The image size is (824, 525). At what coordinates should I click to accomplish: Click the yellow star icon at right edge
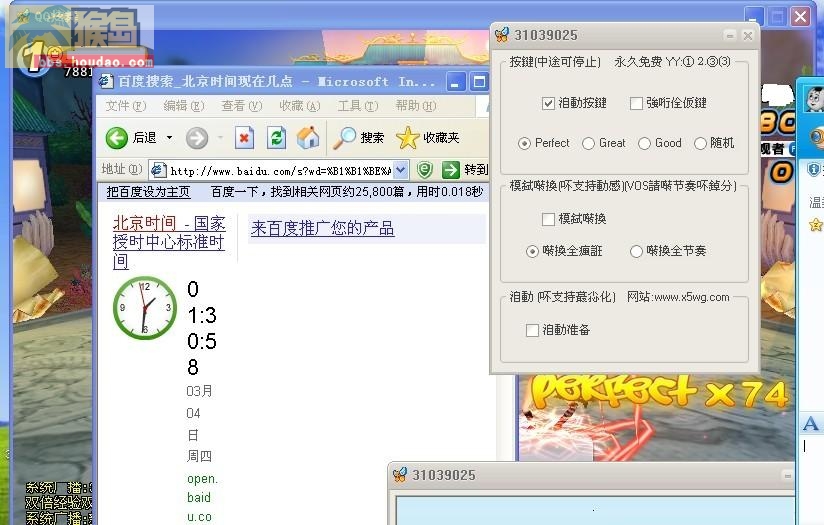coord(816,225)
